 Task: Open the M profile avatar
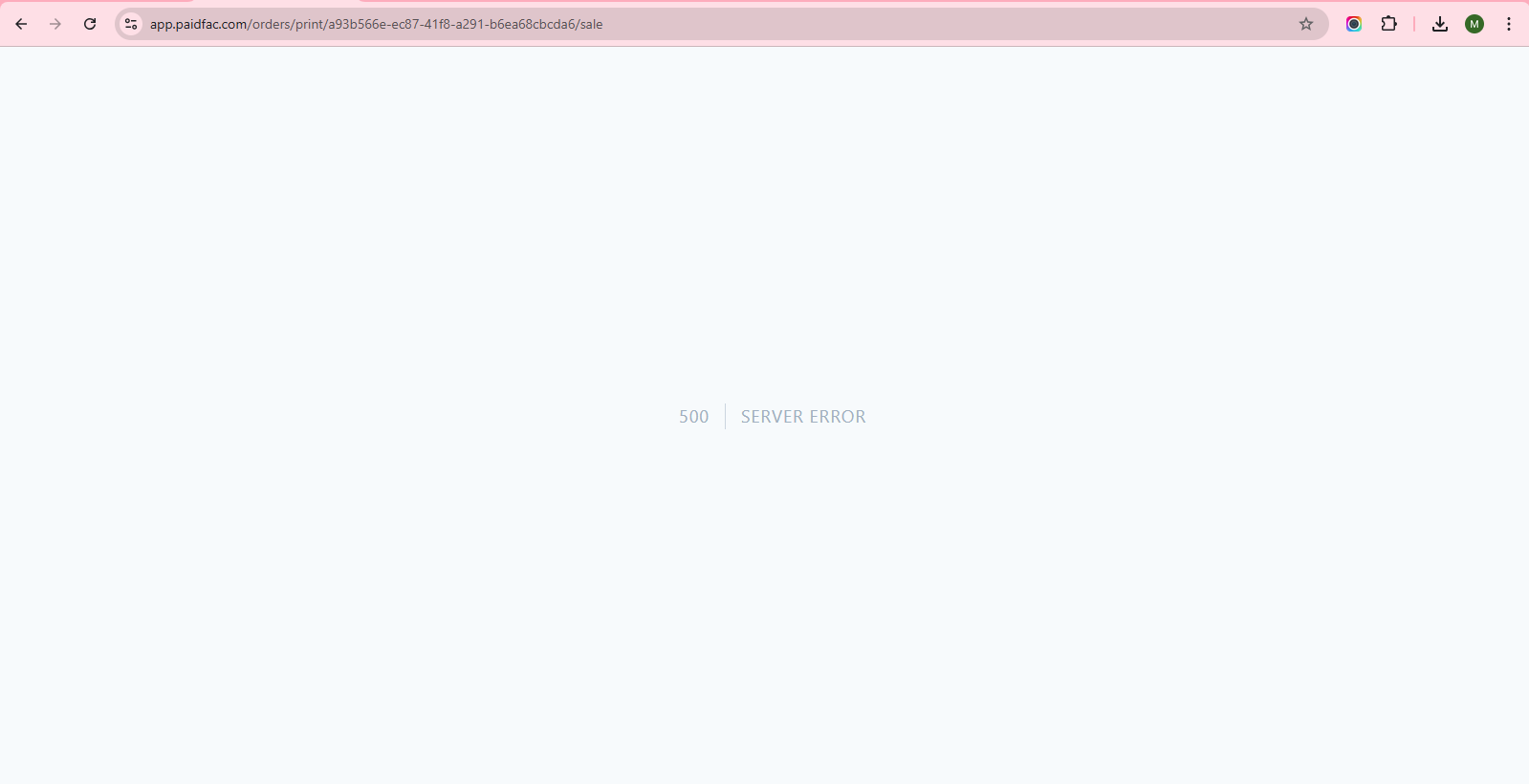[x=1474, y=24]
